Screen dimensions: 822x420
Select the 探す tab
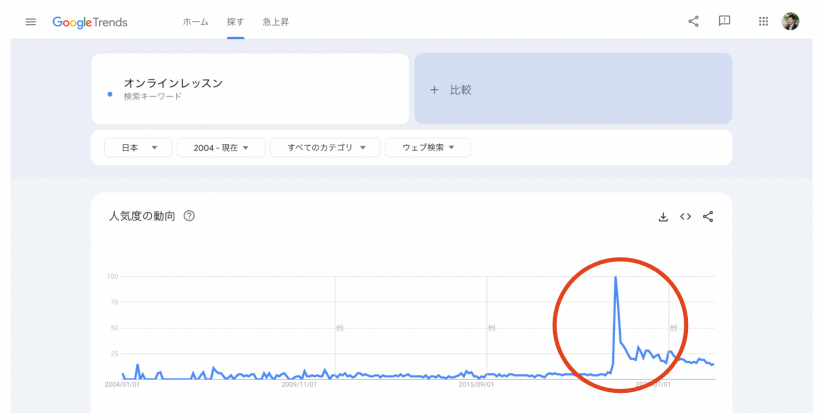tap(235, 22)
